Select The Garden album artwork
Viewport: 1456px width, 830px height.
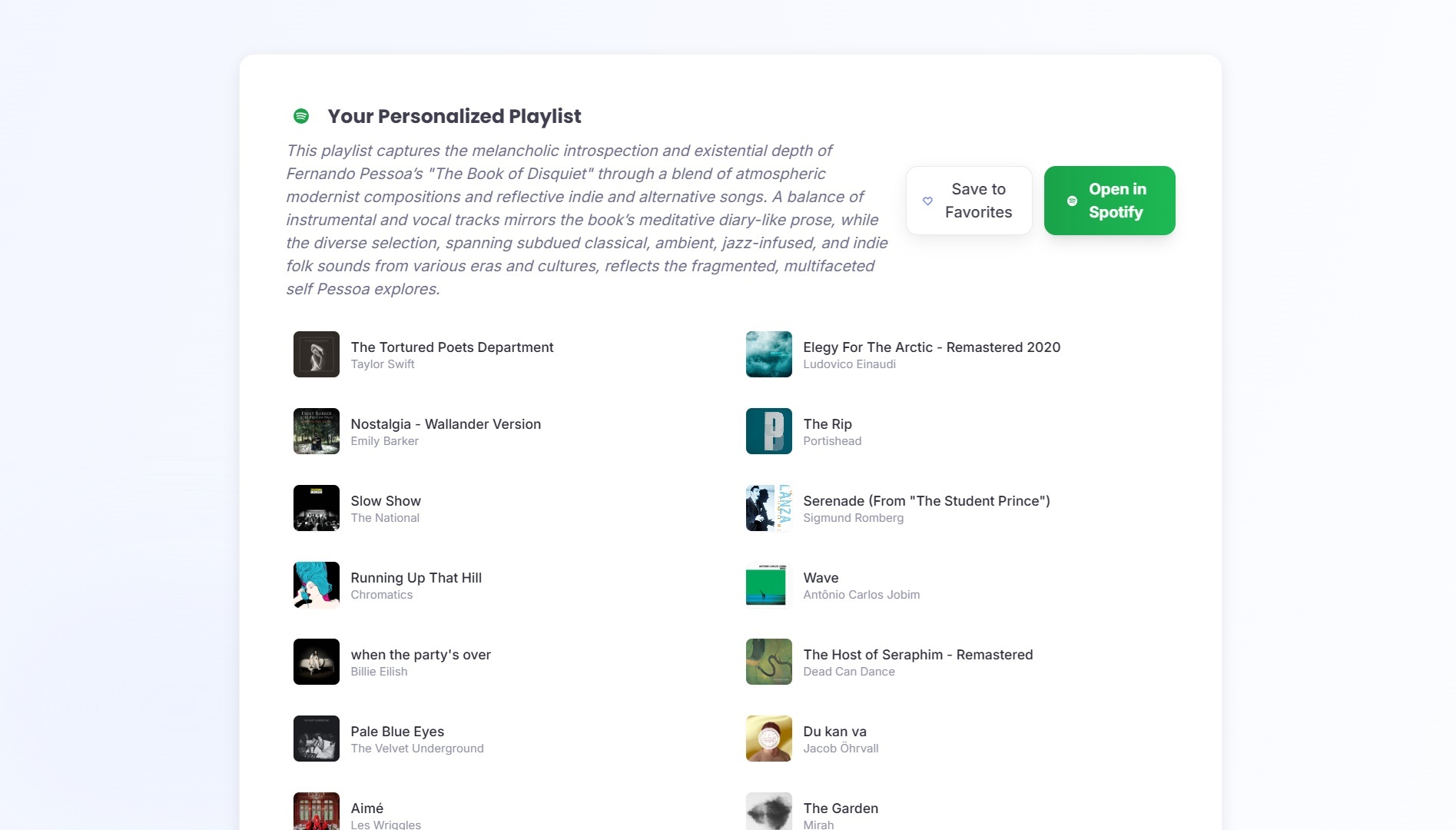point(769,812)
